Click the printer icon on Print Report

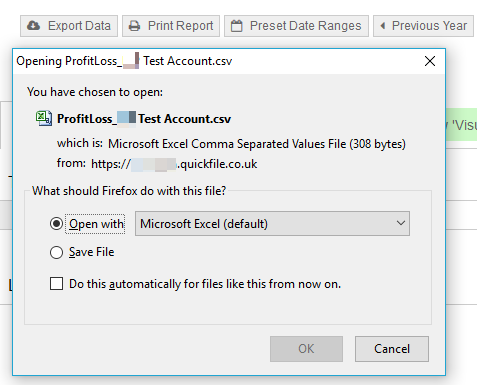point(134,26)
